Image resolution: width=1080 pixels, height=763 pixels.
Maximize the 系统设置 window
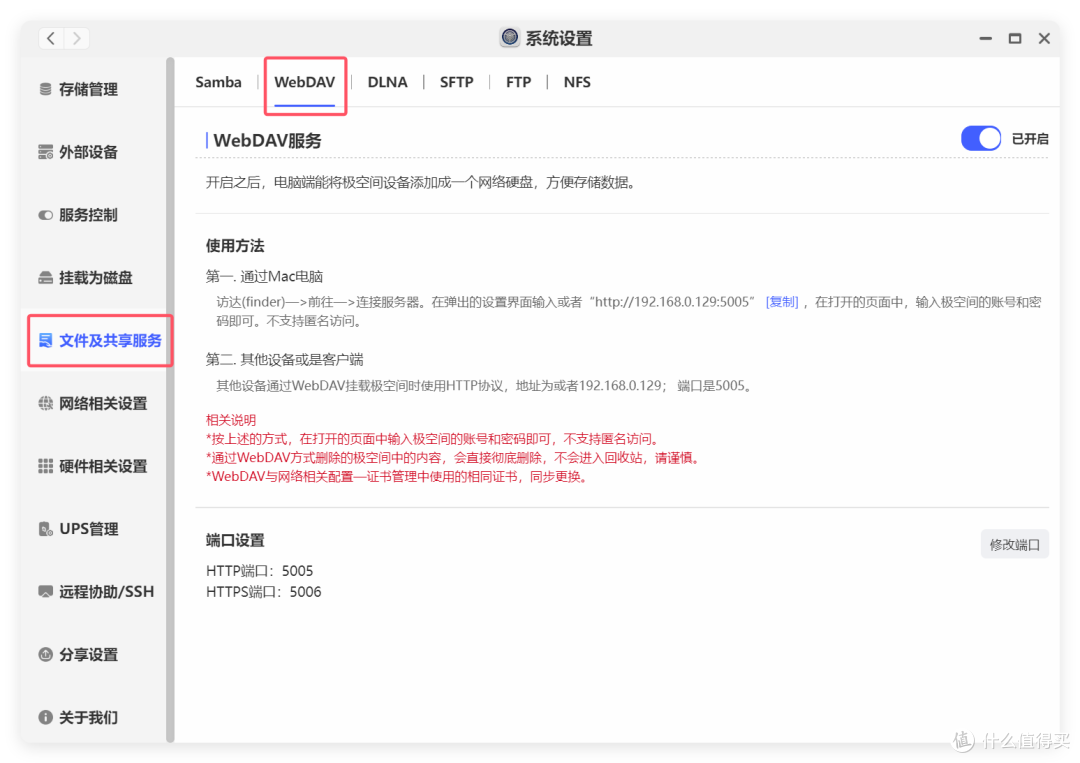[x=1015, y=39]
